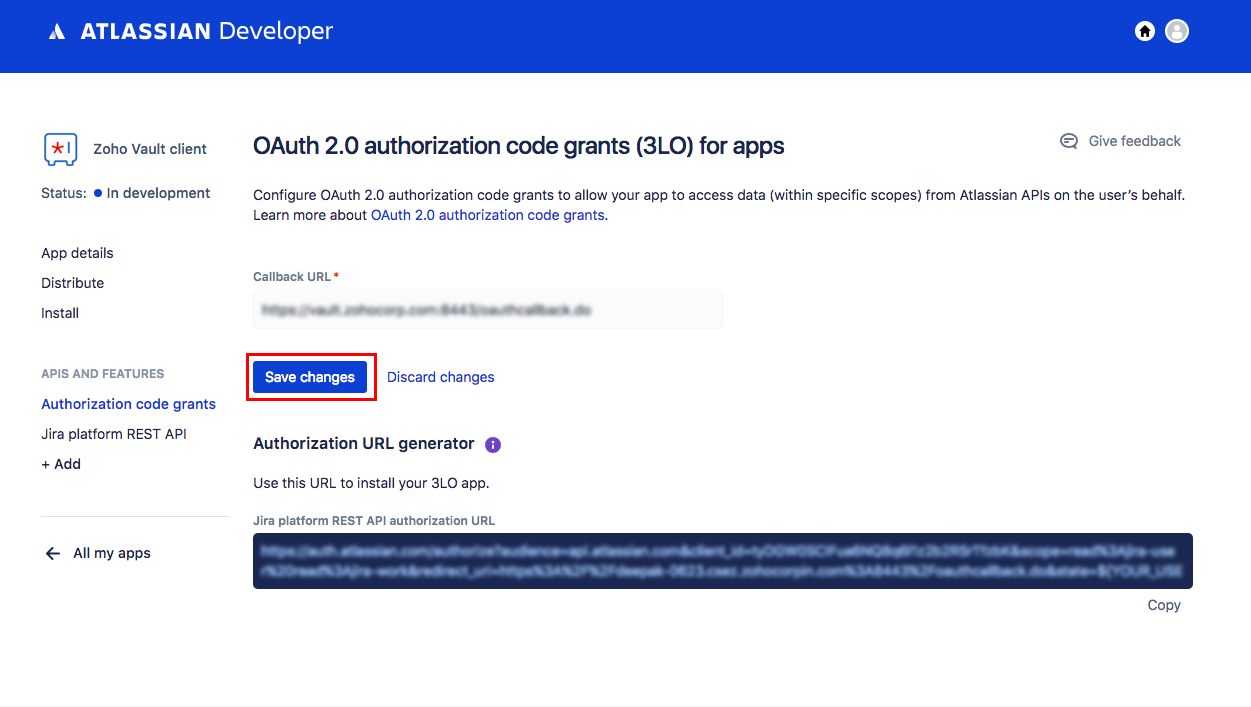Focus the Callback URL input field
Viewport: 1251px width, 707px height.
pos(488,310)
